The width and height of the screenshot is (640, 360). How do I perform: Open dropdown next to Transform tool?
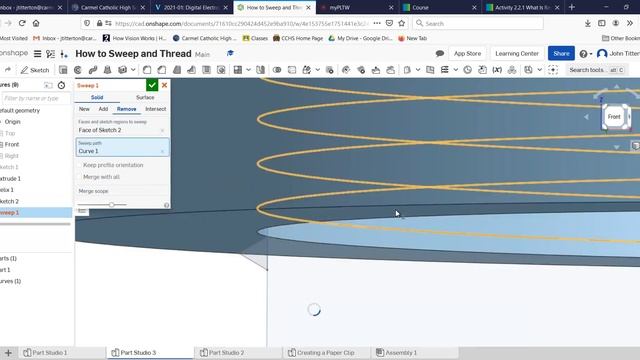[318, 70]
